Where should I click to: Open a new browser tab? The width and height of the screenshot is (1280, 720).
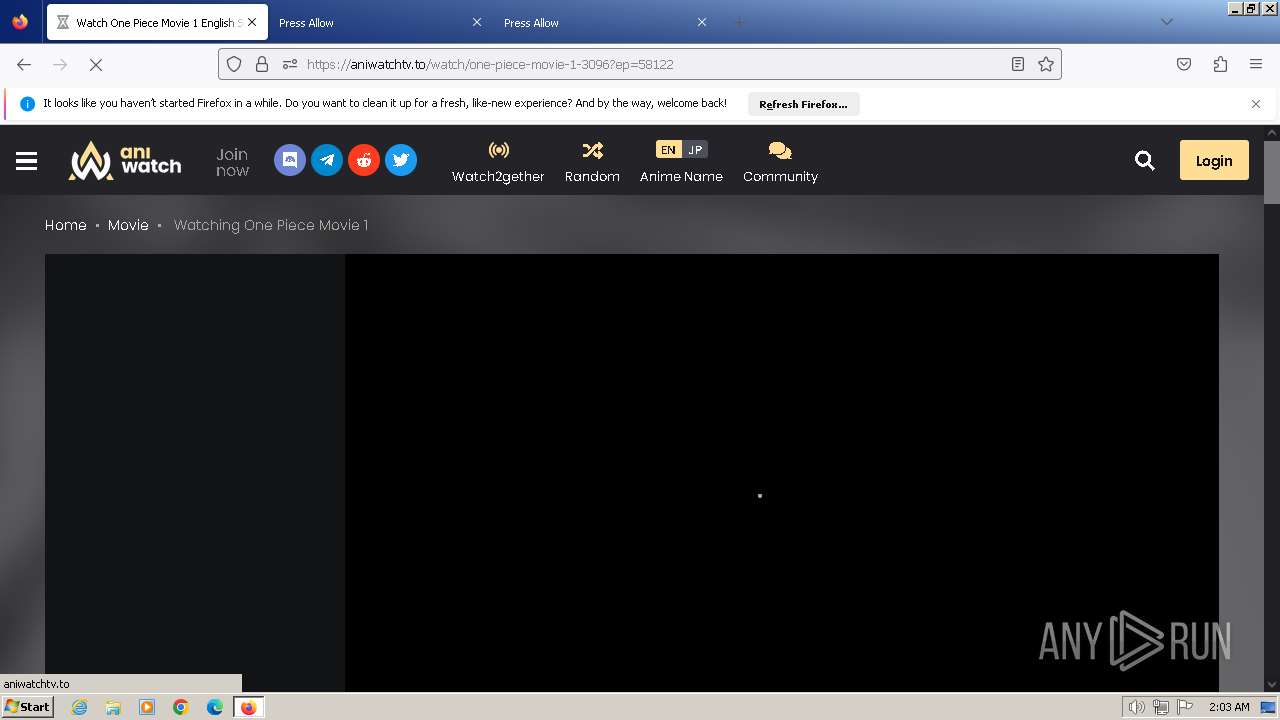coord(739,22)
